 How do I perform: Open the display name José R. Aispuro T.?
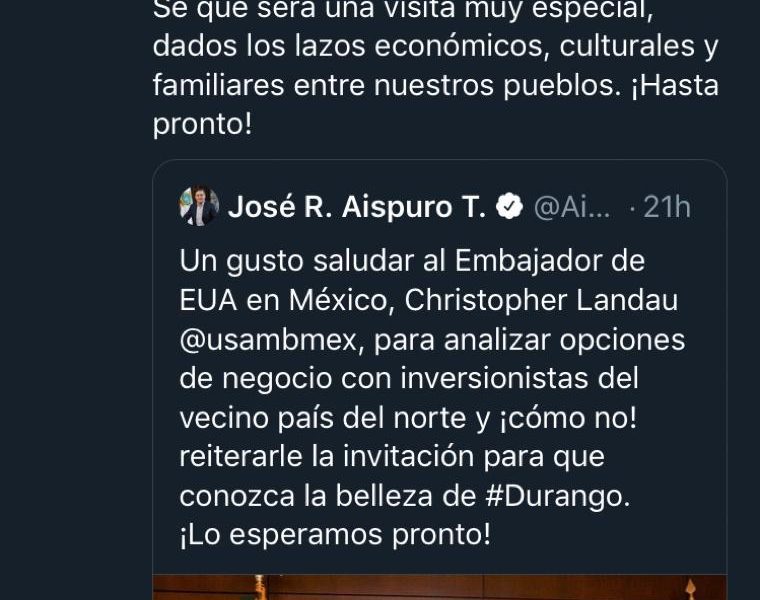[x=357, y=206]
